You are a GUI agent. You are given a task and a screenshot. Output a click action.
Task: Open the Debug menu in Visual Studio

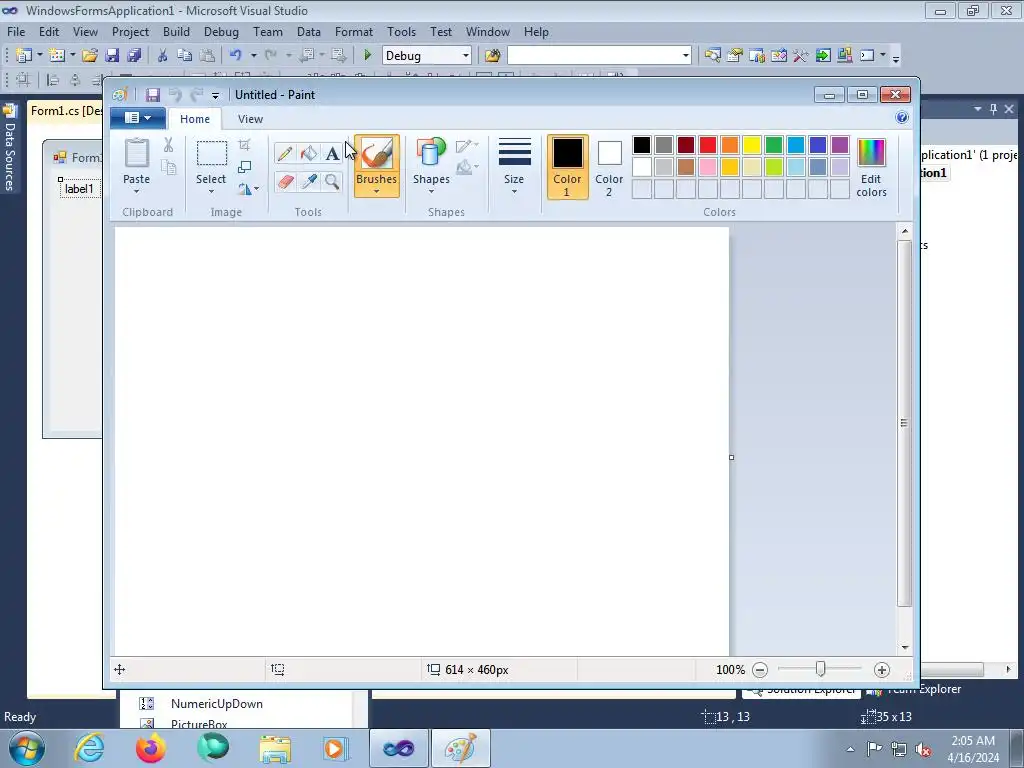pos(221,31)
